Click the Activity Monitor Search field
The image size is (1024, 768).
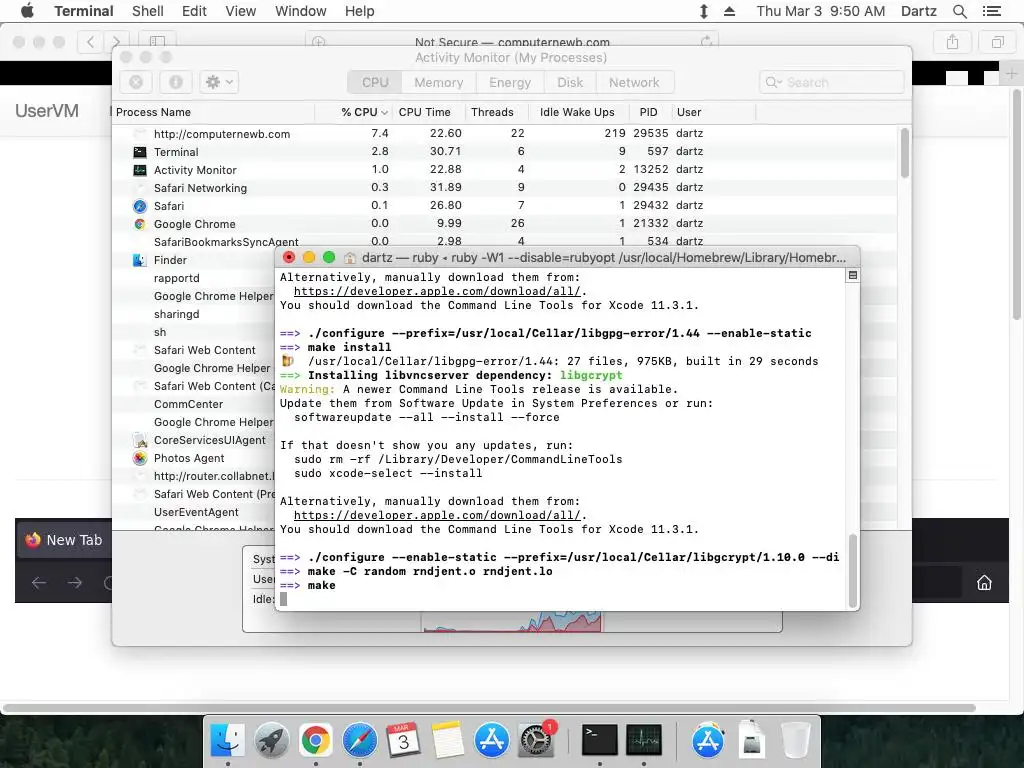pos(831,82)
